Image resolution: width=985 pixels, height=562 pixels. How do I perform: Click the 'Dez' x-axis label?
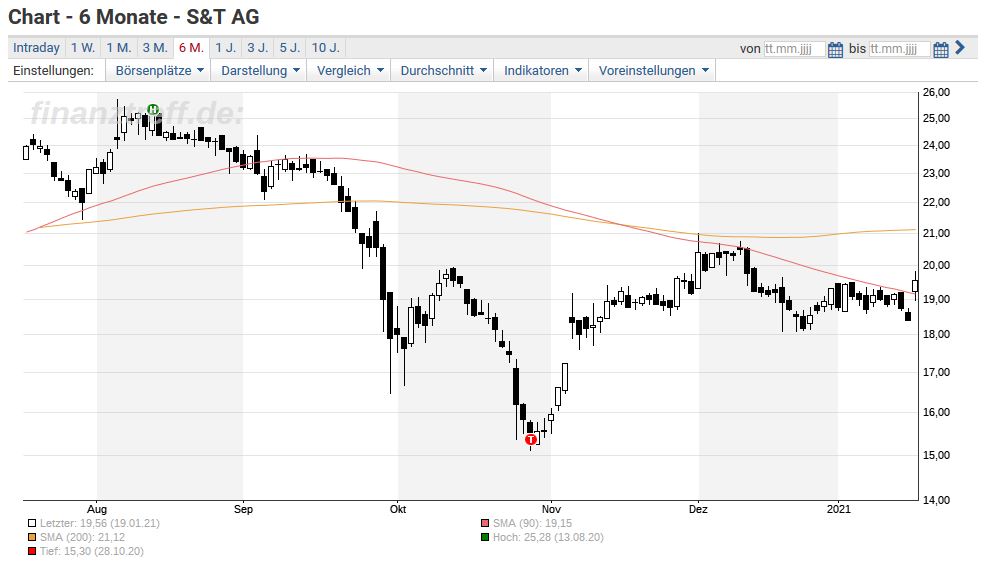pyautogui.click(x=698, y=509)
